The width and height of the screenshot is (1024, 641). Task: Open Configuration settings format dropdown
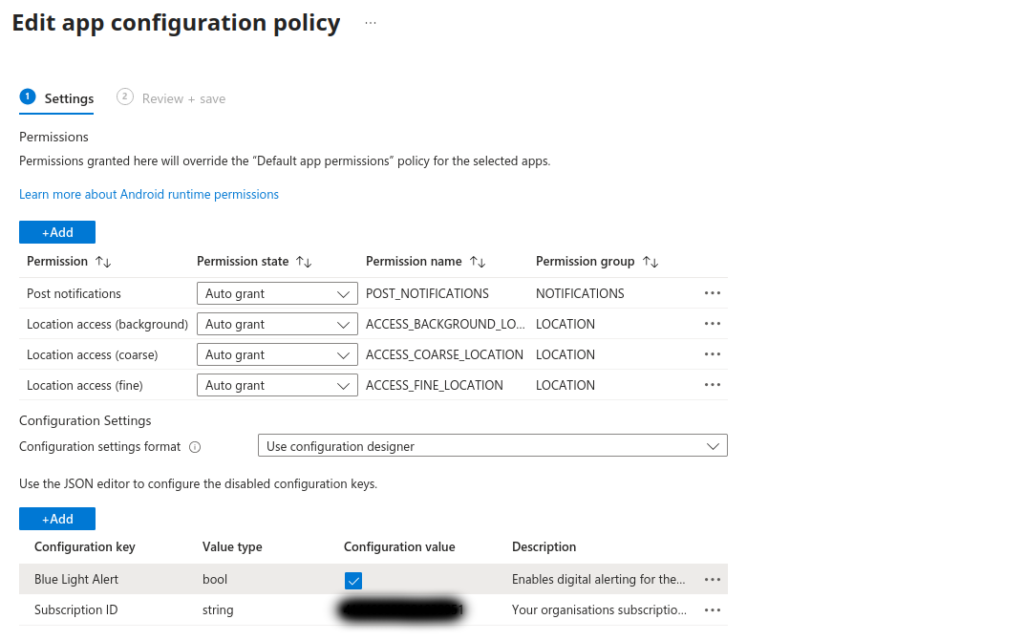coord(492,446)
